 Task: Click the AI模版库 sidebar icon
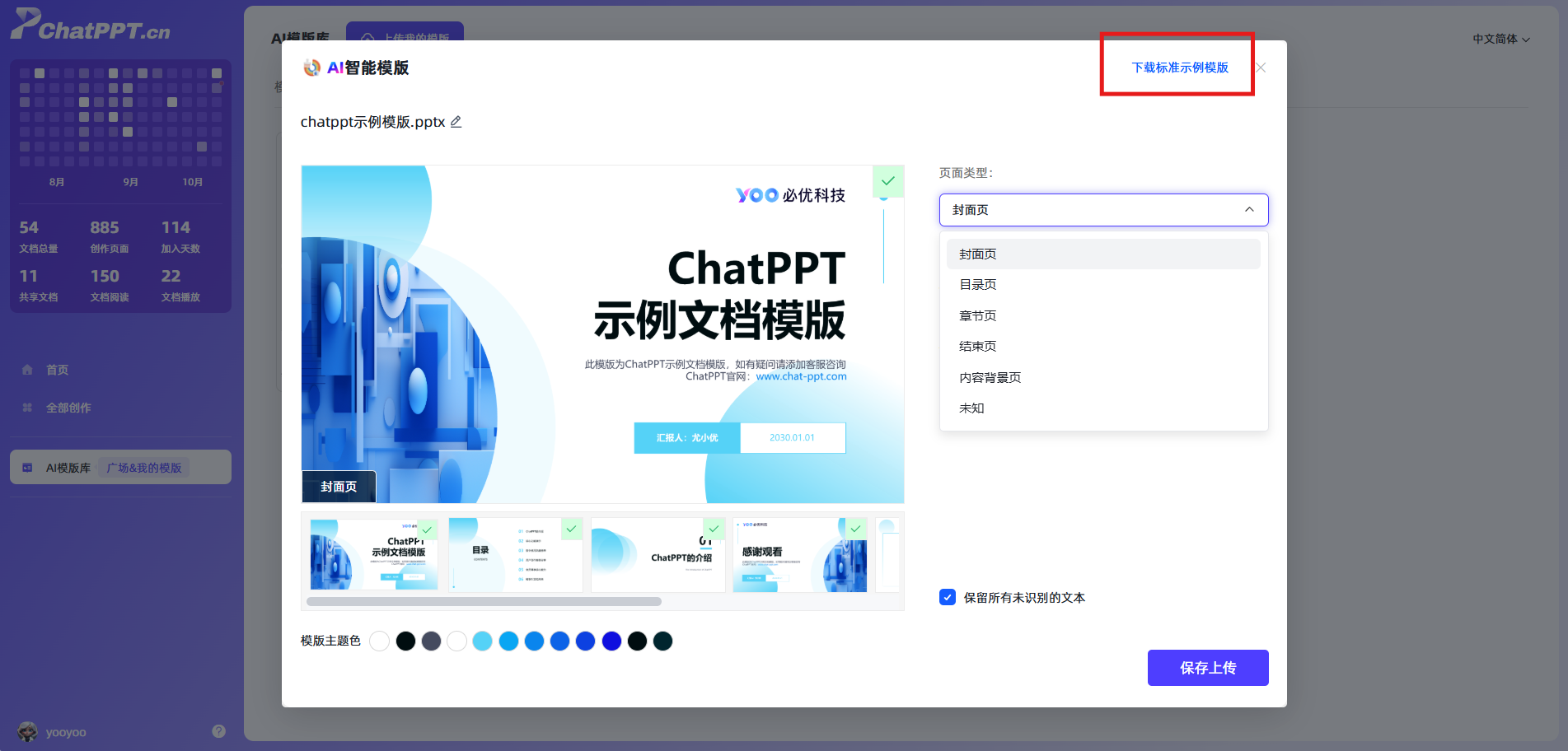click(x=27, y=468)
